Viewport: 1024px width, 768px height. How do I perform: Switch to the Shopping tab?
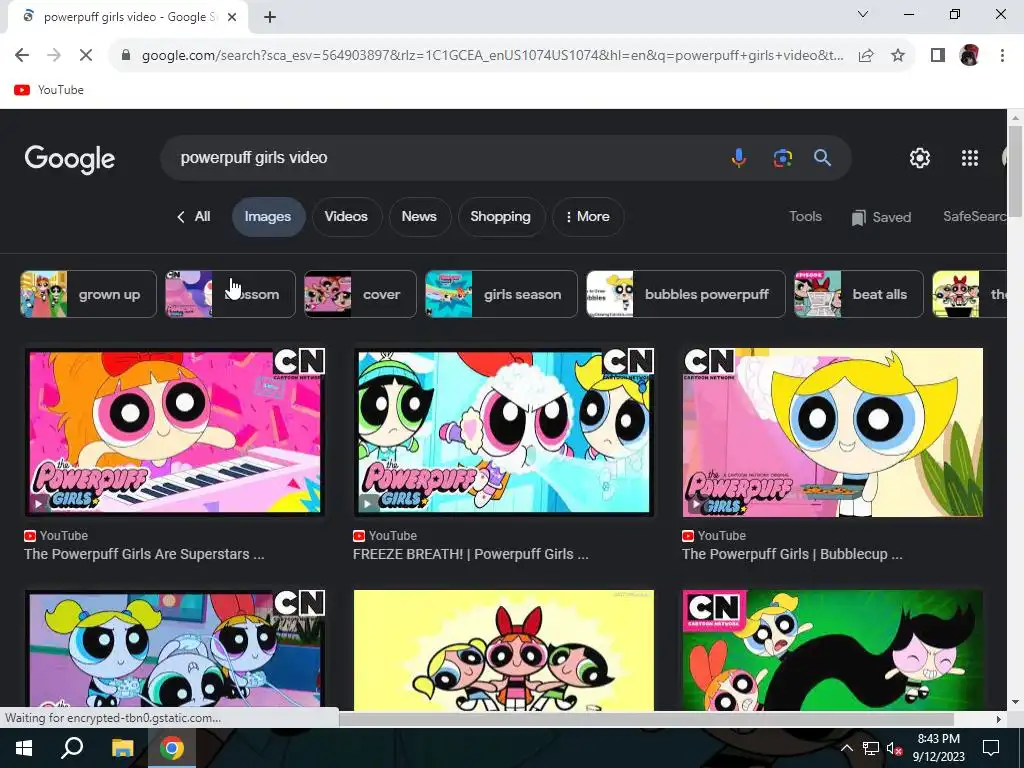[501, 217]
